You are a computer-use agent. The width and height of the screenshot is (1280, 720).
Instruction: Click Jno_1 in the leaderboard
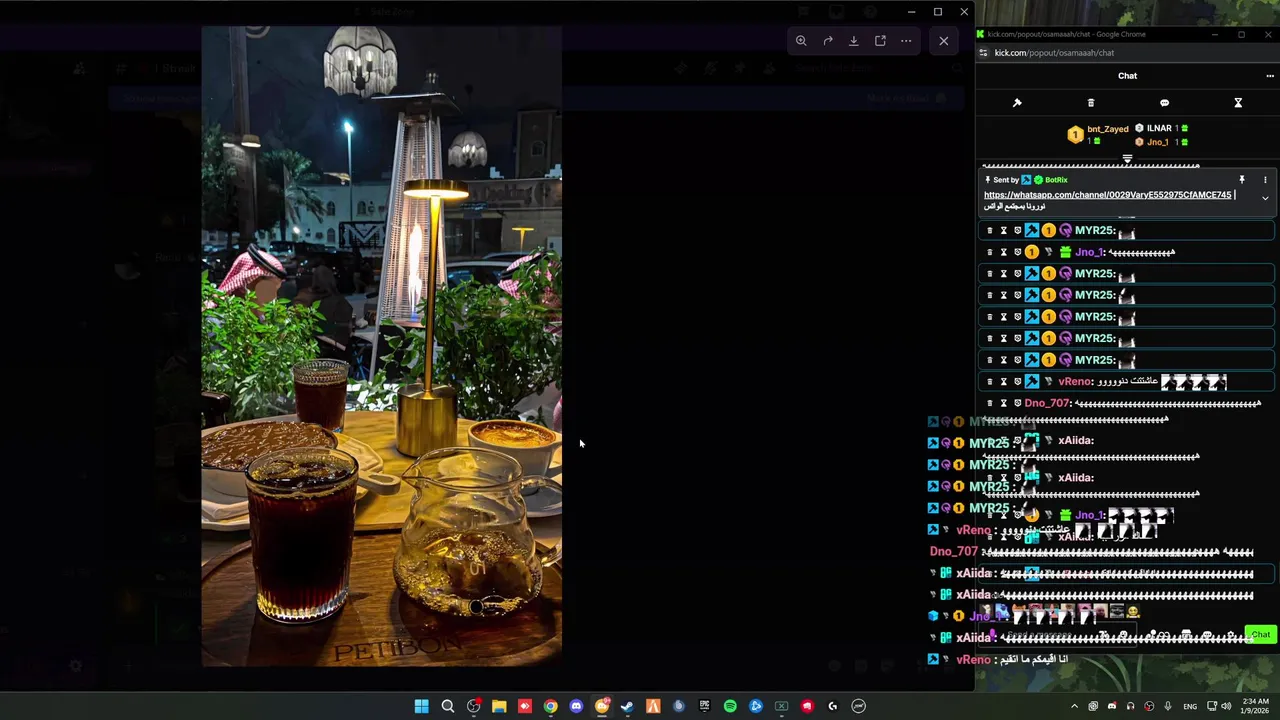(x=1157, y=142)
